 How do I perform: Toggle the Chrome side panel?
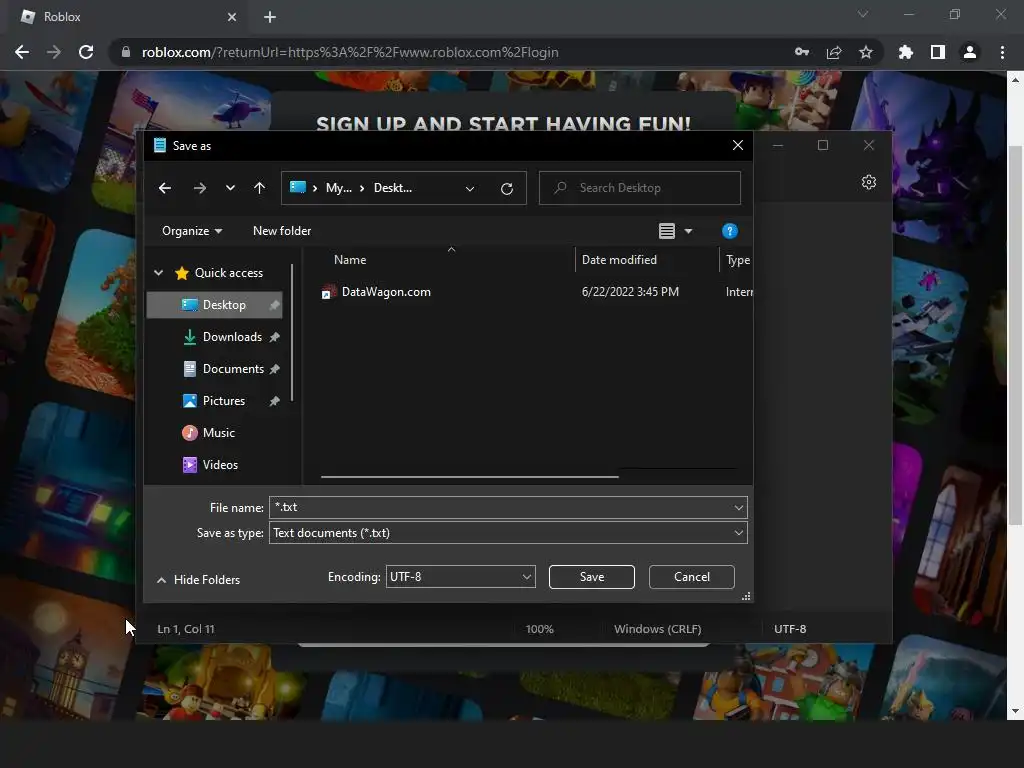click(x=937, y=52)
